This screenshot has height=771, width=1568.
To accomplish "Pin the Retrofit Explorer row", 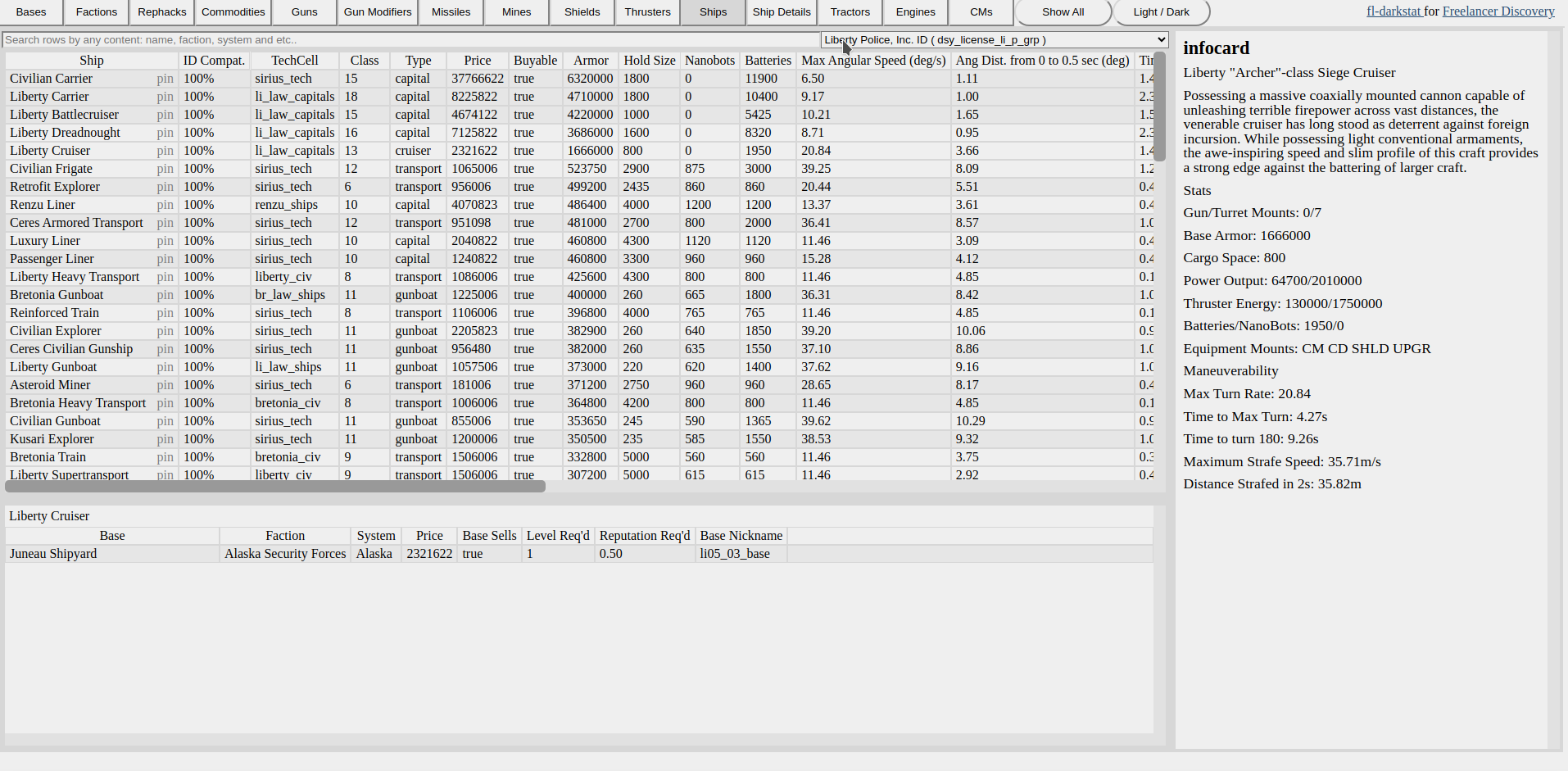I will (165, 187).
